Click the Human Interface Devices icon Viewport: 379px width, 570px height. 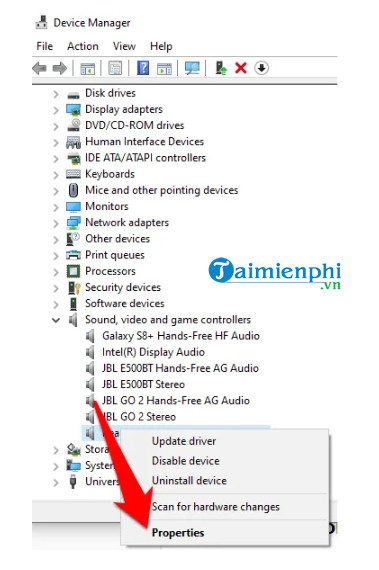pos(73,142)
